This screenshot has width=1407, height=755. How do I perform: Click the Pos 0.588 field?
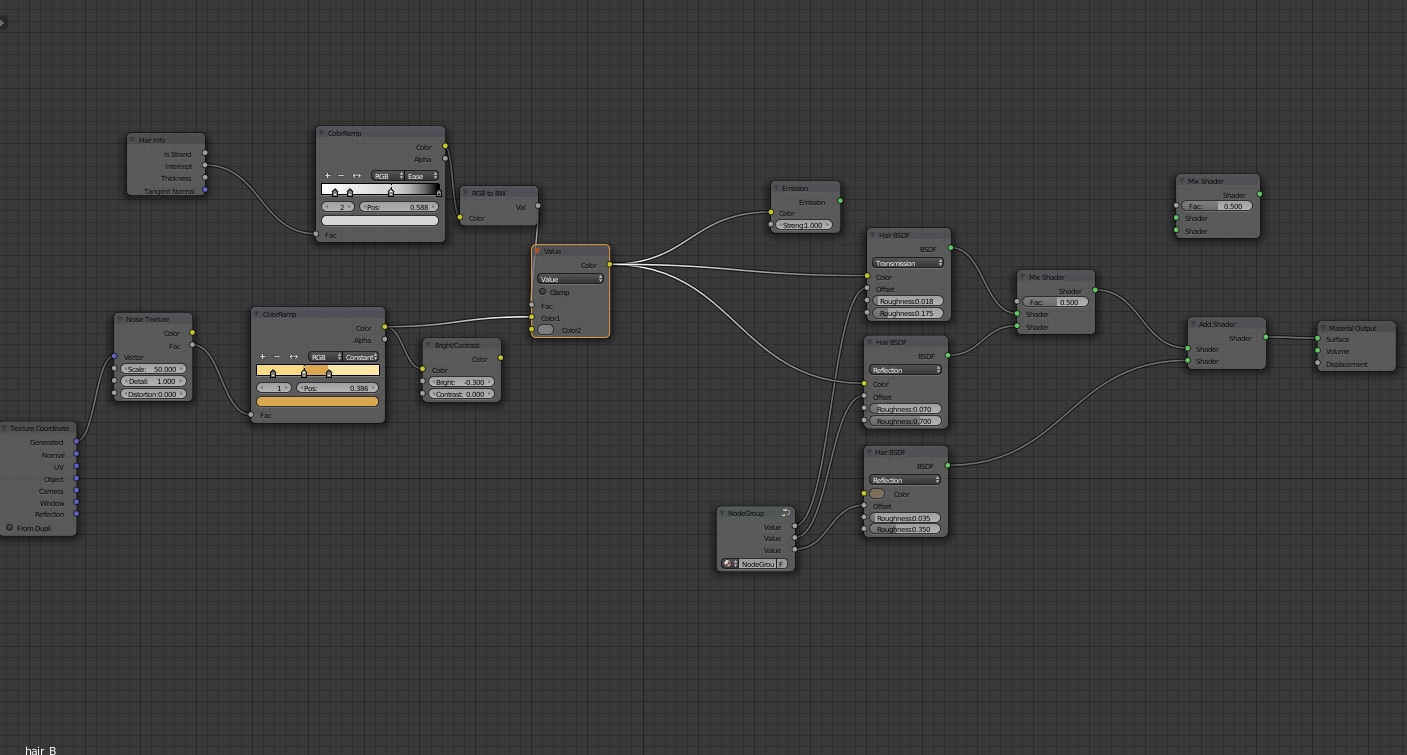coord(398,207)
